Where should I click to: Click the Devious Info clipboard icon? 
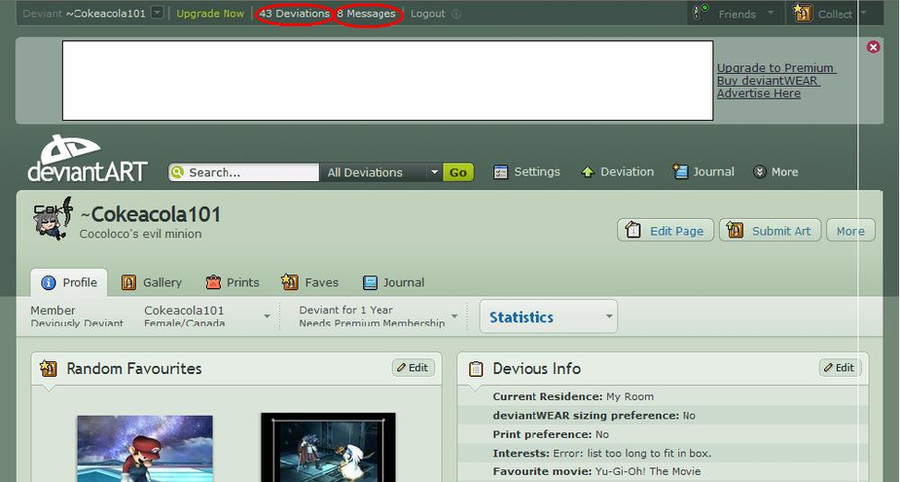476,368
